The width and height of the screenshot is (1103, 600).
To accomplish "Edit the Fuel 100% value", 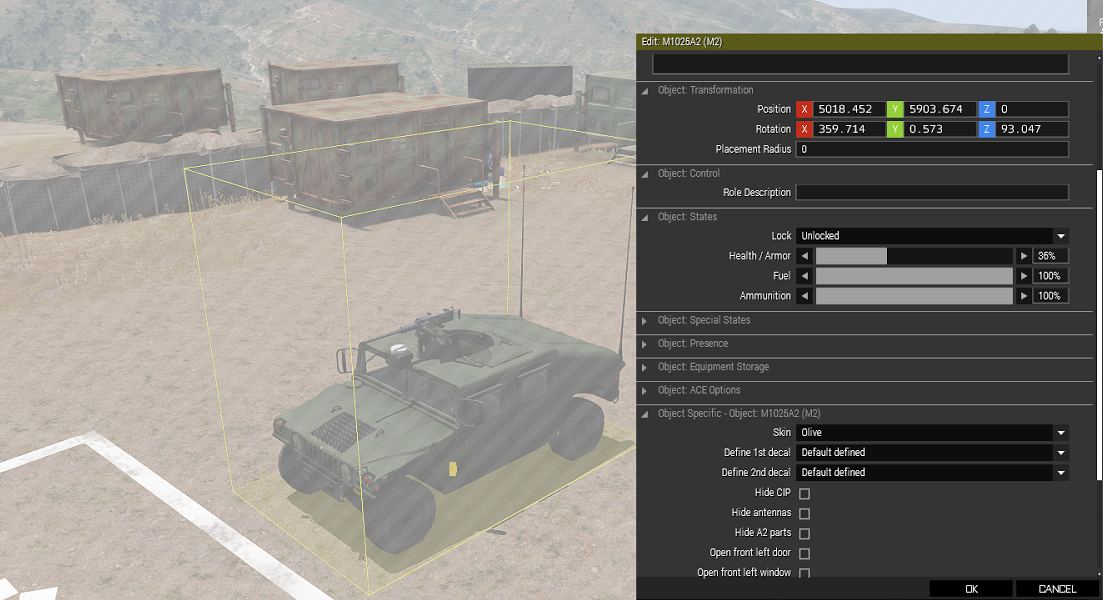I will click(1051, 276).
